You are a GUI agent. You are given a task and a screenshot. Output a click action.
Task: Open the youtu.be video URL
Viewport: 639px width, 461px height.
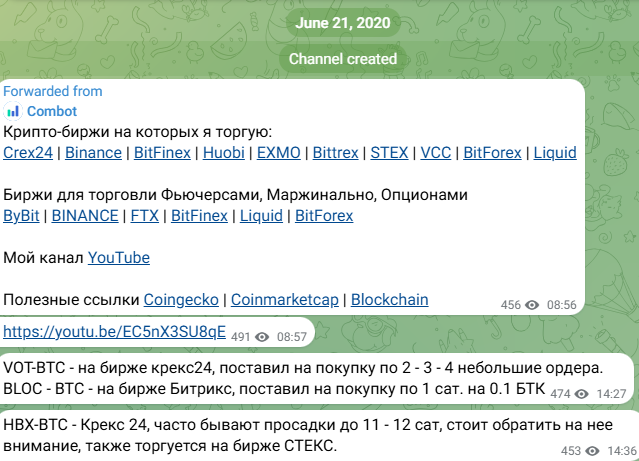coord(115,332)
